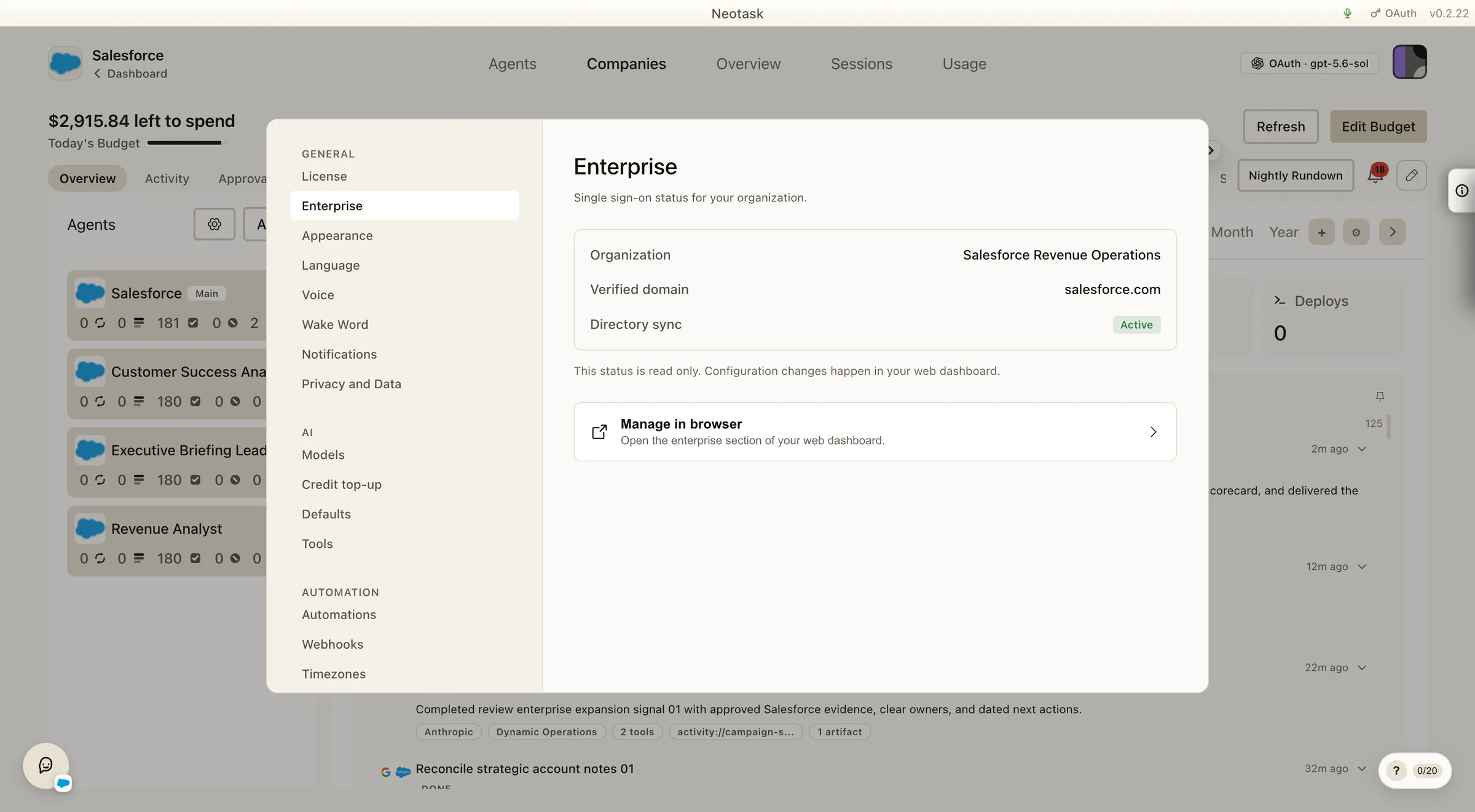Open the chat bubble button at bottom left
Viewport: 1475px width, 812px height.
46,765
